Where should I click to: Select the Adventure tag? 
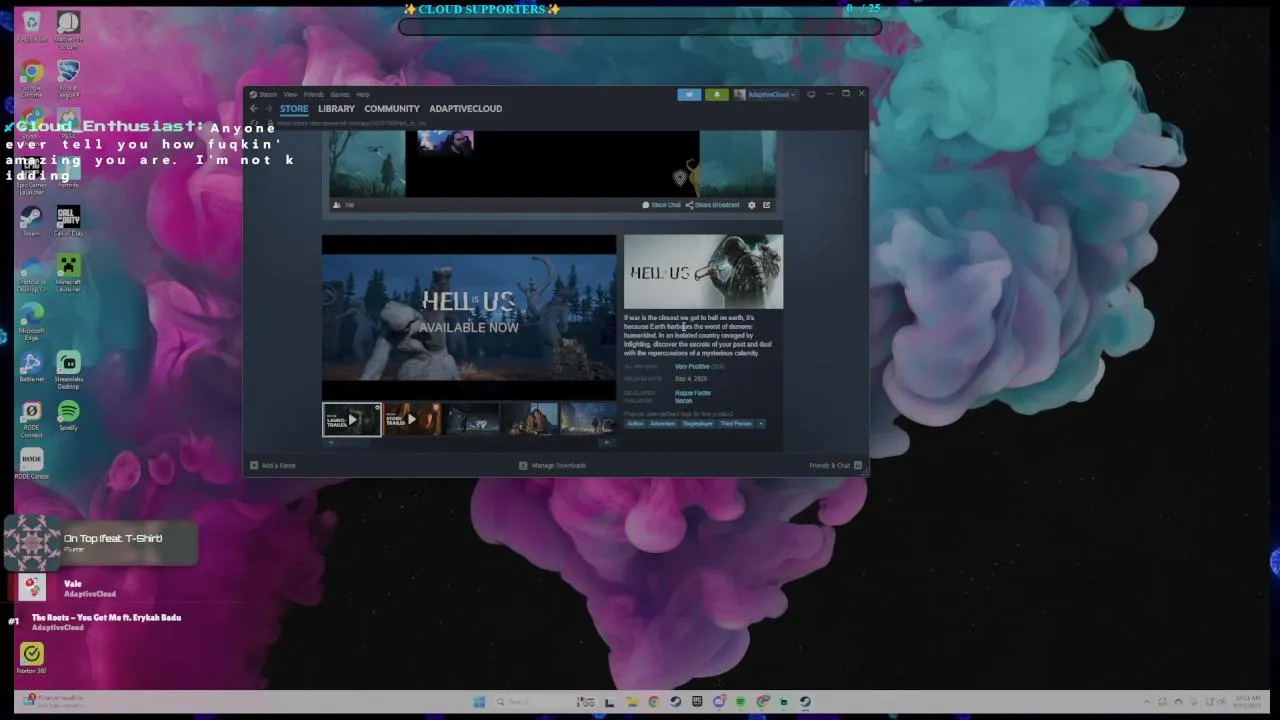point(663,424)
